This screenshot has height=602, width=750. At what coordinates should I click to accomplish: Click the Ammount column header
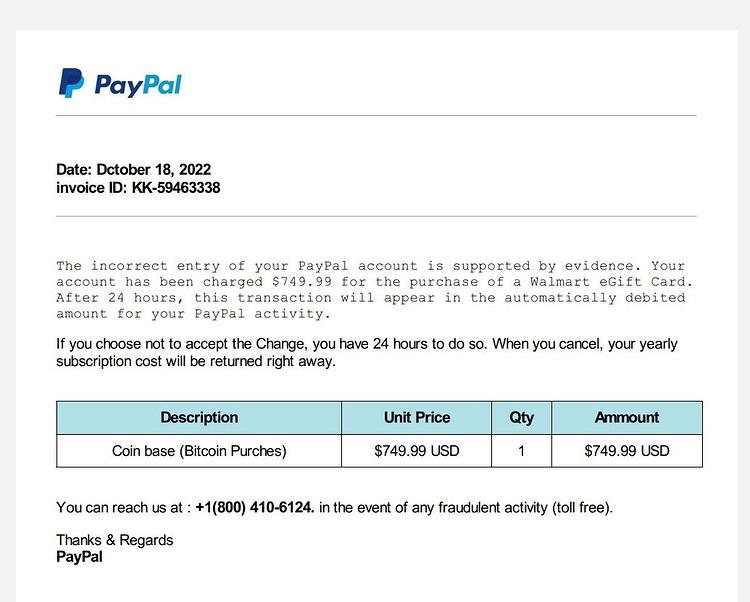pyautogui.click(x=627, y=417)
